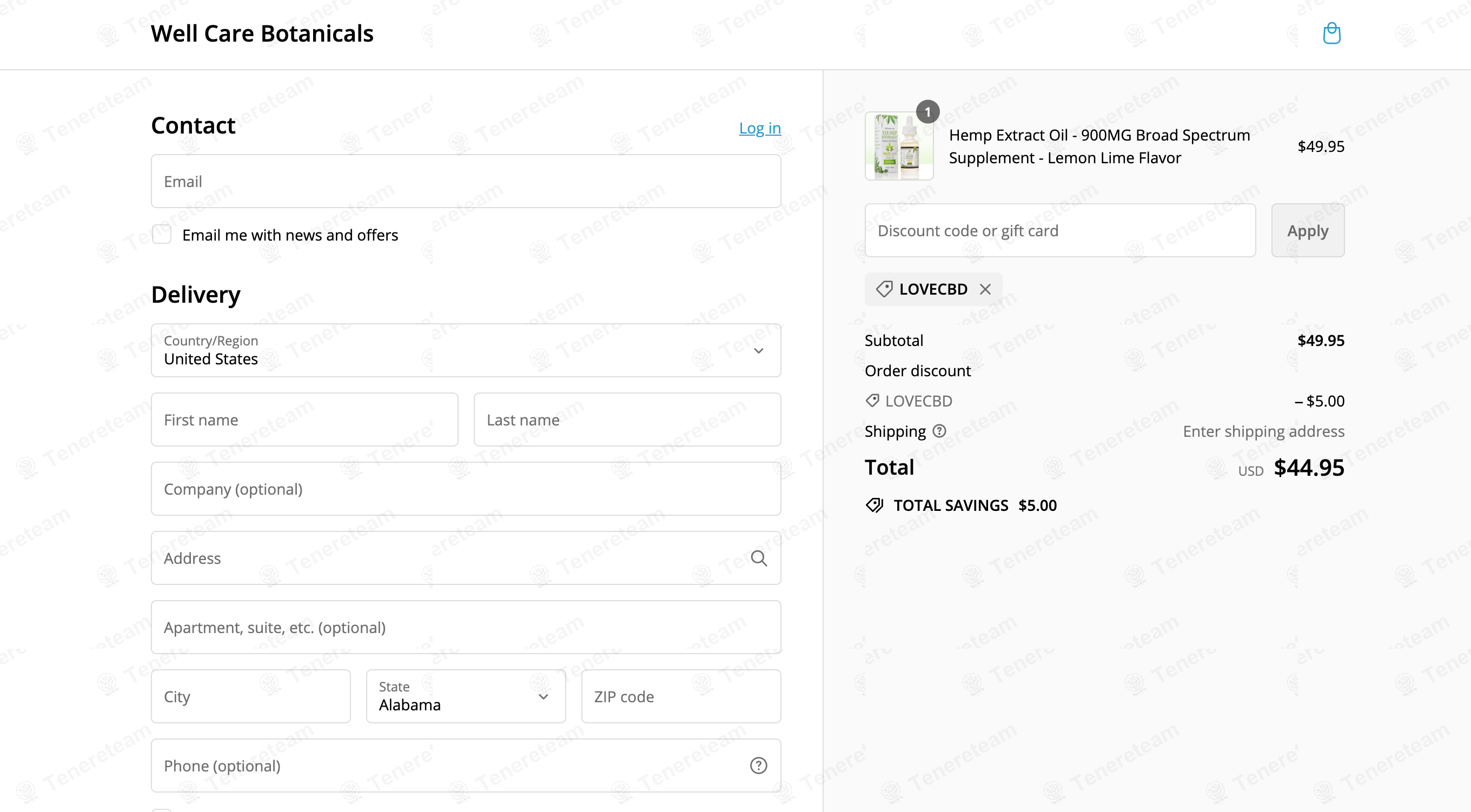Click the Well Care Botanicals store title
This screenshot has width=1471, height=812.
click(x=262, y=34)
